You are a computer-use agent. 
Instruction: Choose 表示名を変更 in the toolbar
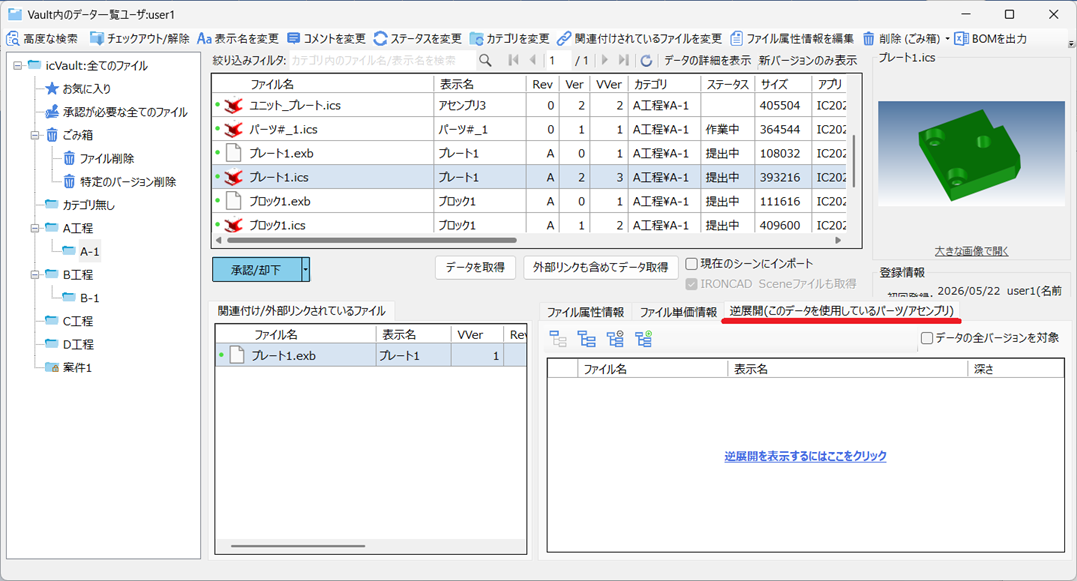click(x=238, y=38)
